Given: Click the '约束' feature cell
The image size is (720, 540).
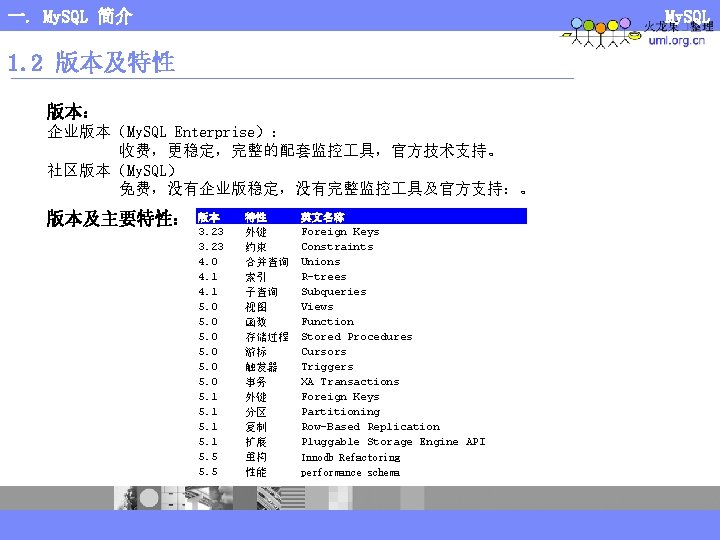Looking at the screenshot, I should [256, 247].
